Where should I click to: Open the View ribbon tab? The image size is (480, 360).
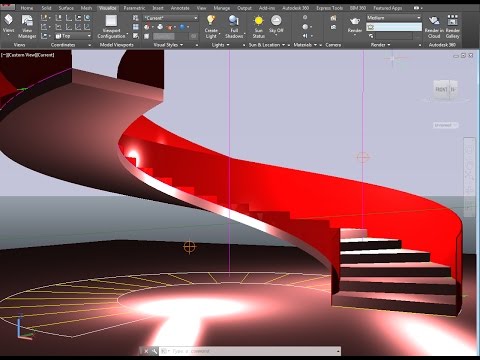pyautogui.click(x=201, y=8)
